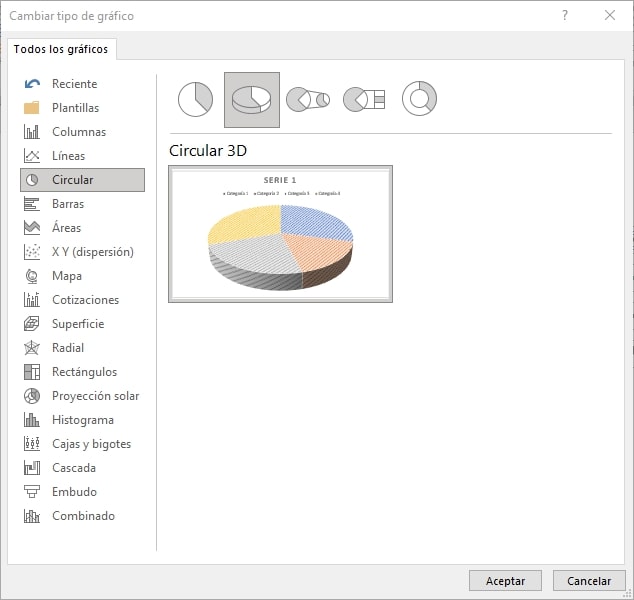Image resolution: width=634 pixels, height=600 pixels.
Task: Click the Cajas y bigotes icon
Action: tap(32, 444)
